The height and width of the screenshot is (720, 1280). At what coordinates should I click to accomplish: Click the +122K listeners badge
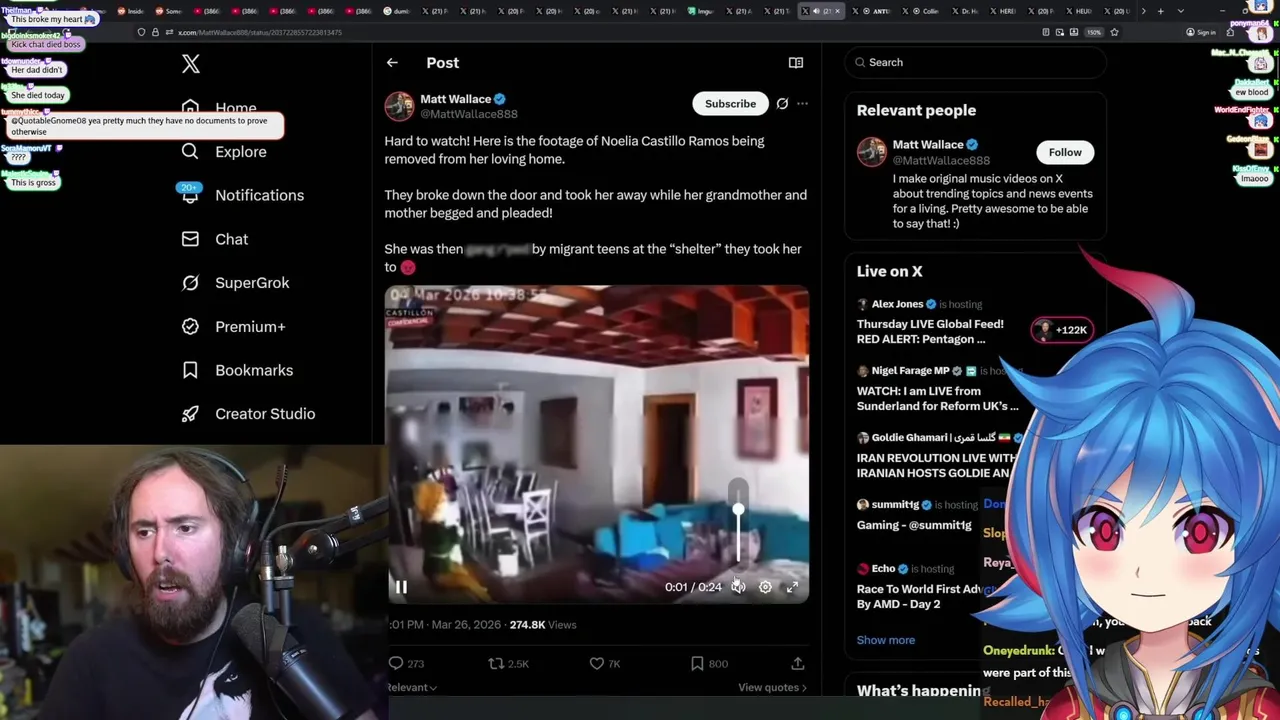[x=1062, y=330]
